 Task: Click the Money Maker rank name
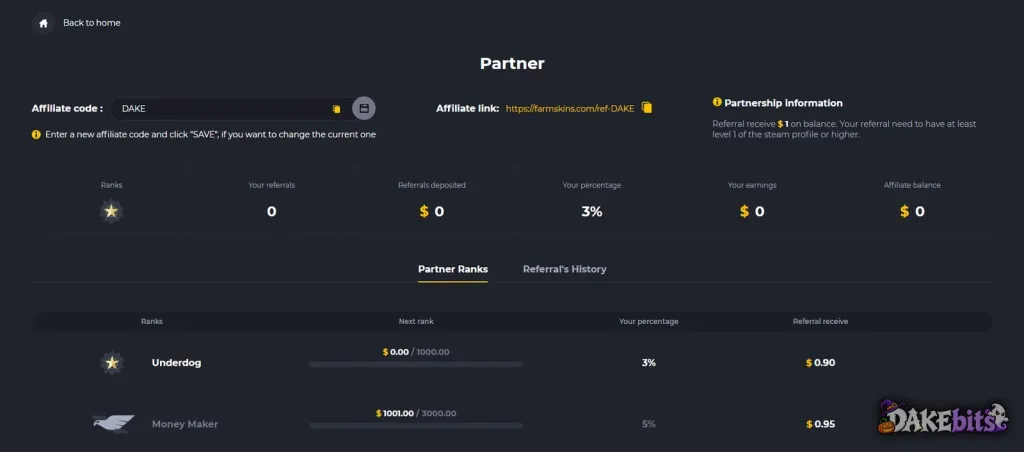pos(185,424)
